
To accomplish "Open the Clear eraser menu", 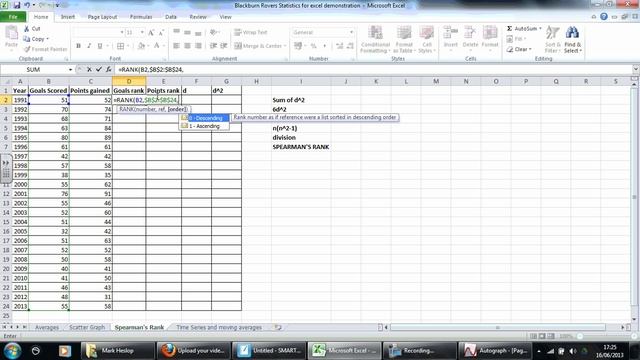I will [518, 49].
